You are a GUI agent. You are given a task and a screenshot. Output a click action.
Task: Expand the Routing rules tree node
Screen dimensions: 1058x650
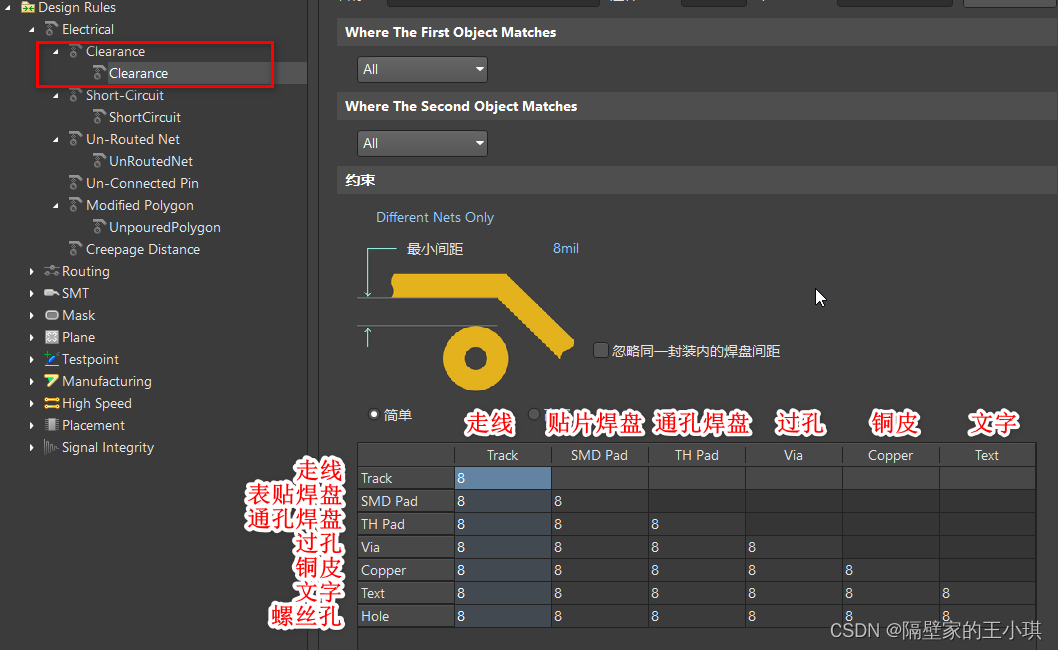pyautogui.click(x=32, y=271)
